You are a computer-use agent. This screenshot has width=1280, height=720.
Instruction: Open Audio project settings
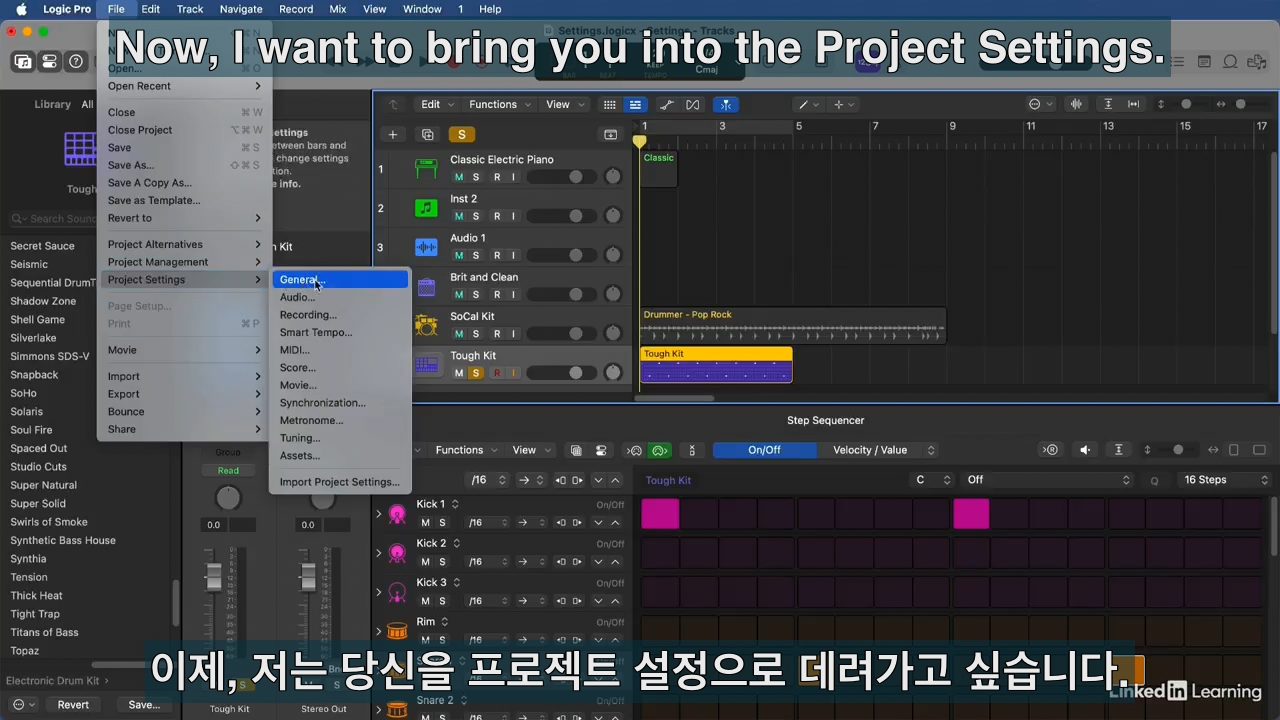pyautogui.click(x=340, y=297)
